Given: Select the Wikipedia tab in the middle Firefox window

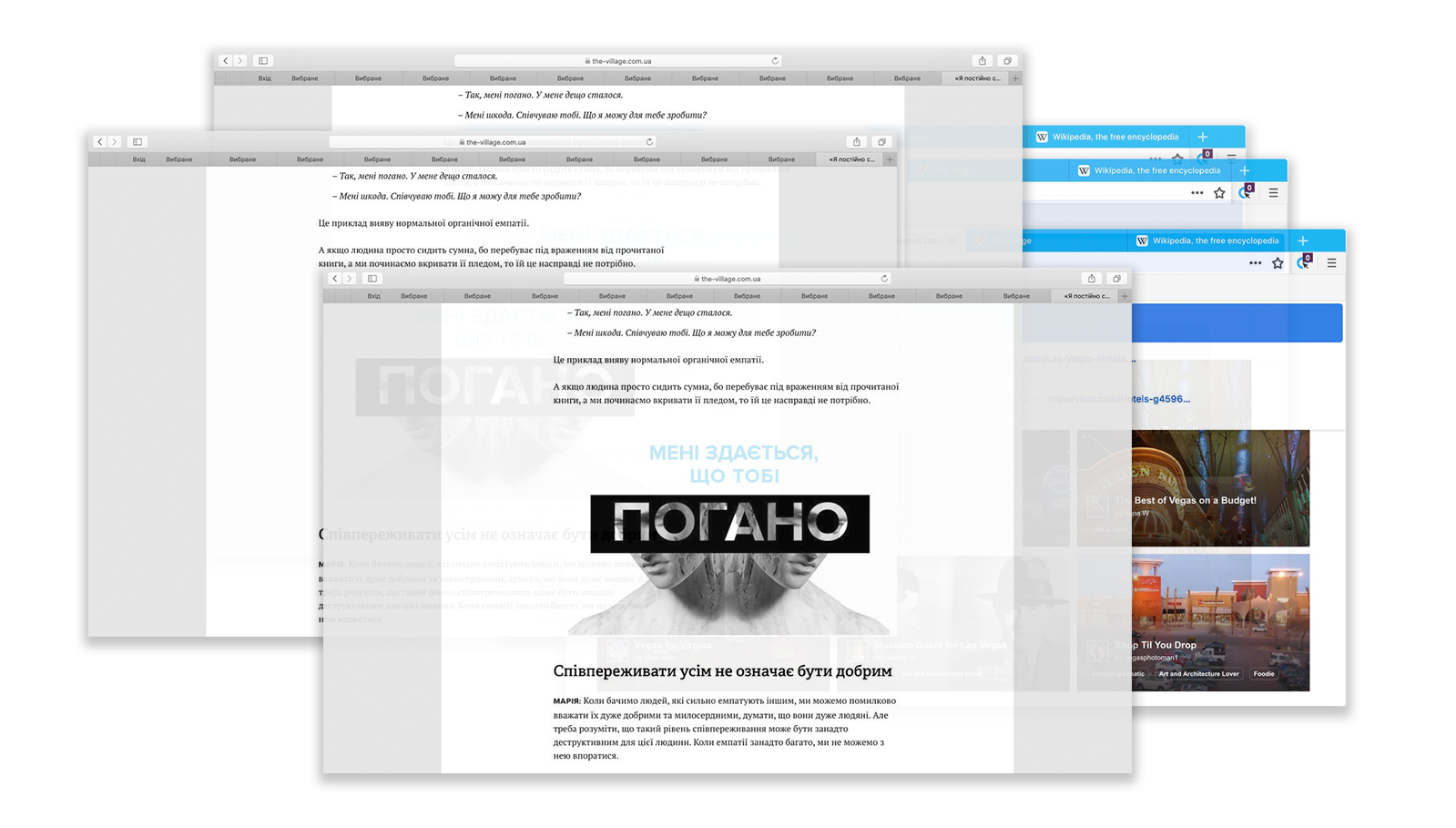Looking at the screenshot, I should pyautogui.click(x=1149, y=170).
